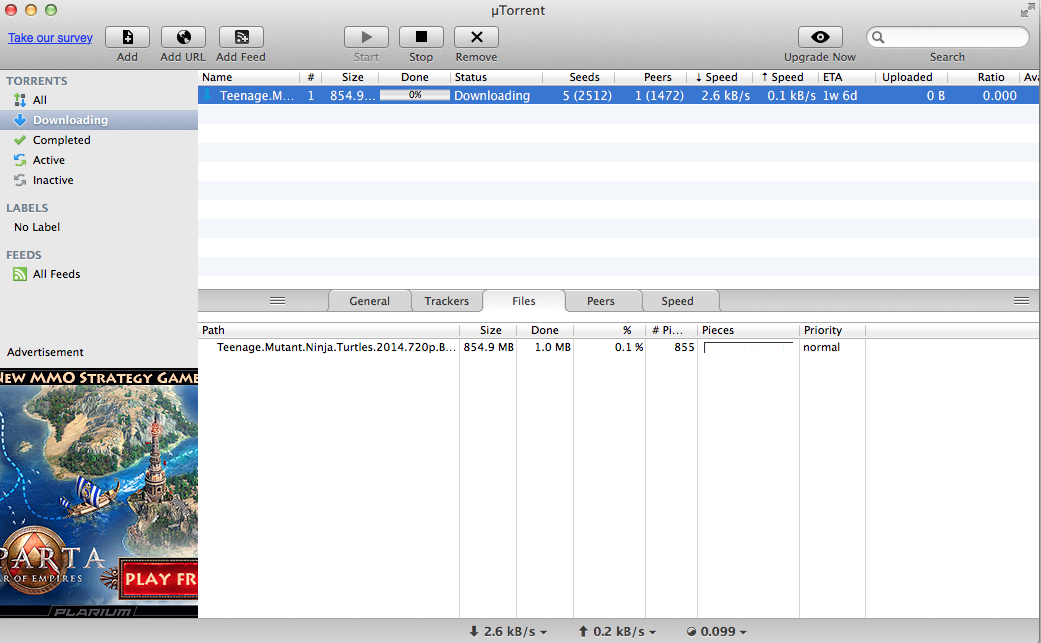Image resolution: width=1041 pixels, height=643 pixels.
Task: Sort torrents by ETA column
Action: (846, 77)
